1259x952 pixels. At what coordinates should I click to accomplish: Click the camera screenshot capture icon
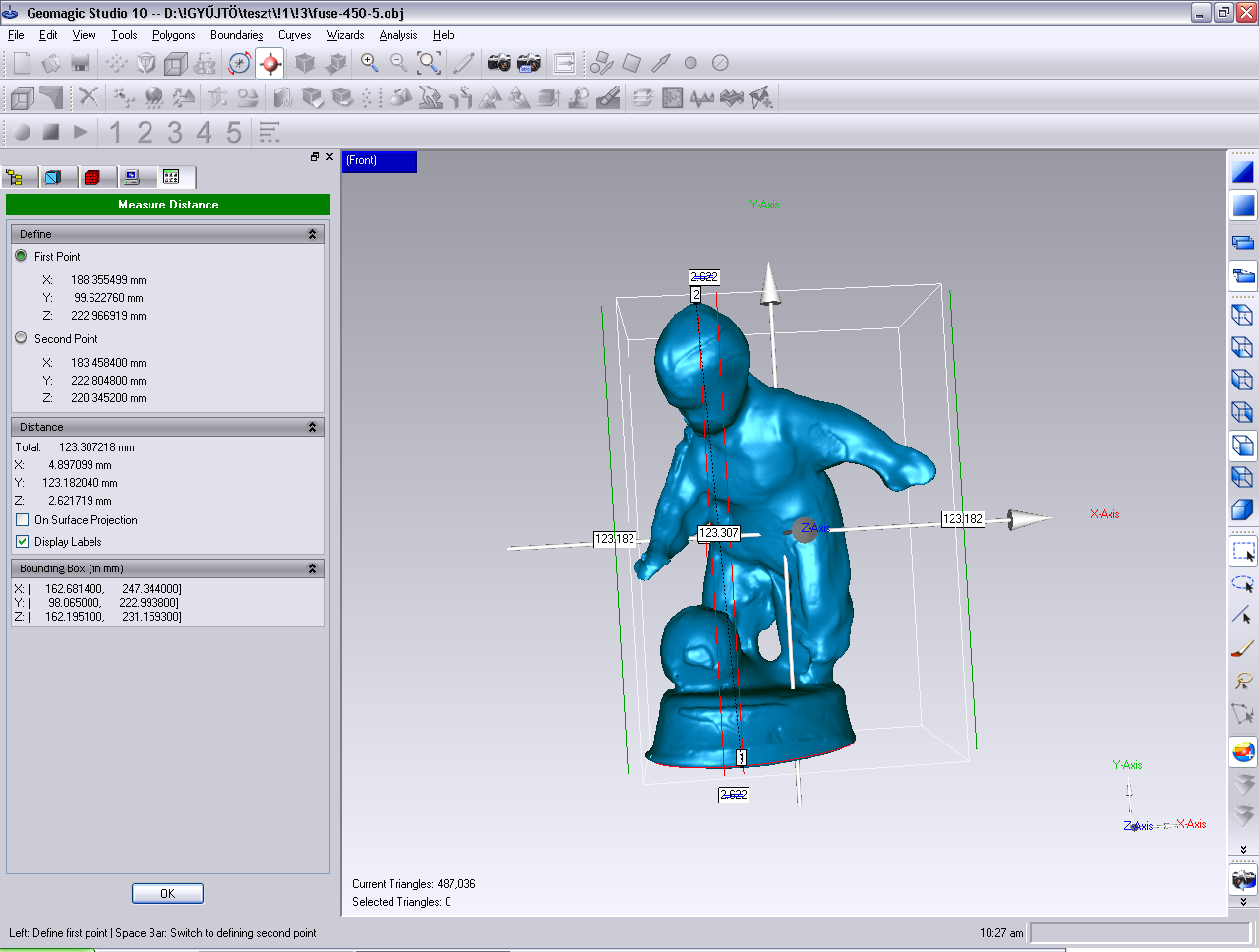pyautogui.click(x=500, y=63)
